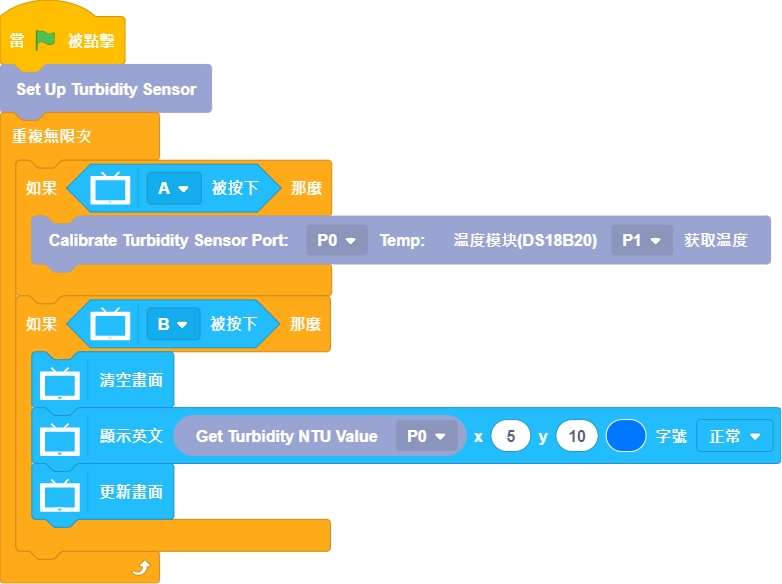Click the screen icon on update screen block
This screenshot has width=782, height=584.
click(60, 492)
